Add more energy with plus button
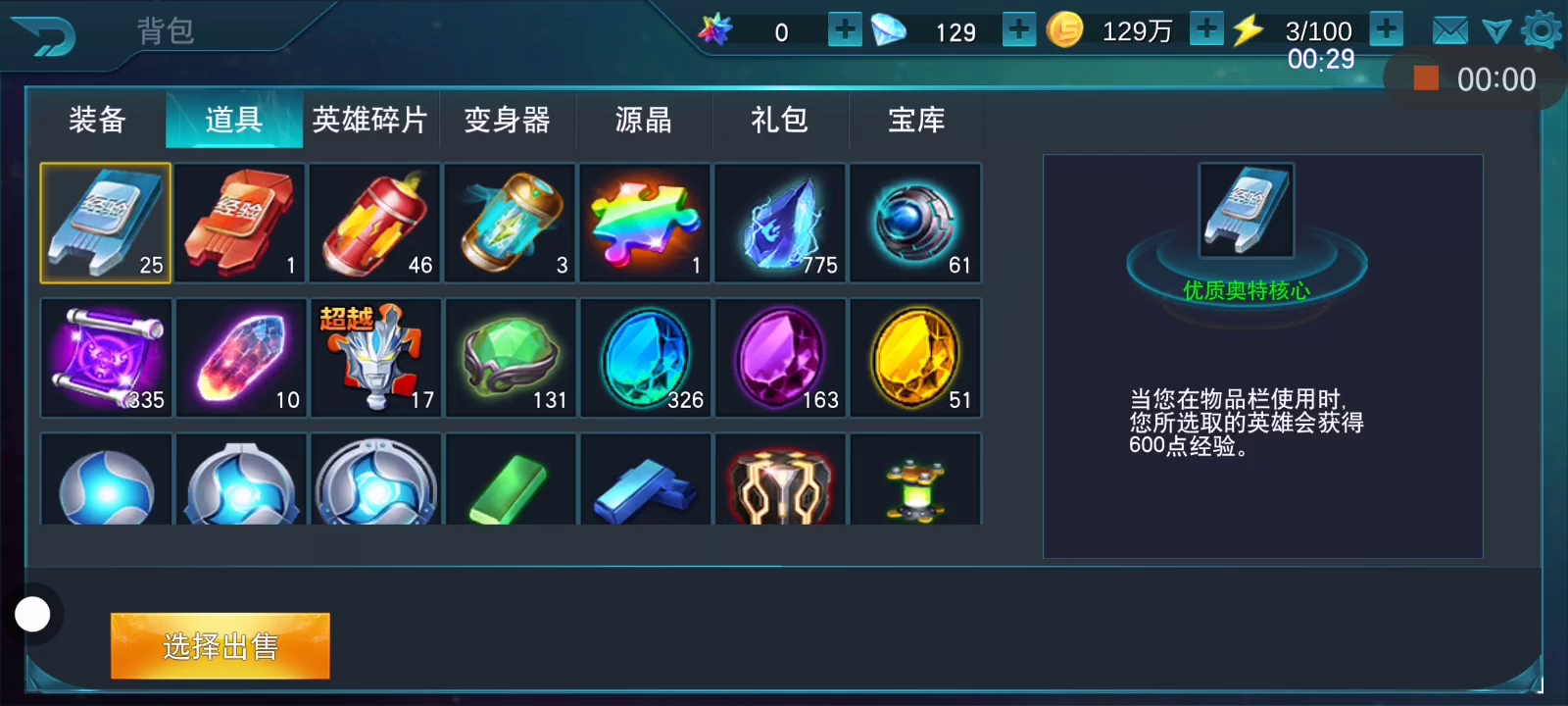Viewport: 1568px width, 706px height. tap(1386, 29)
